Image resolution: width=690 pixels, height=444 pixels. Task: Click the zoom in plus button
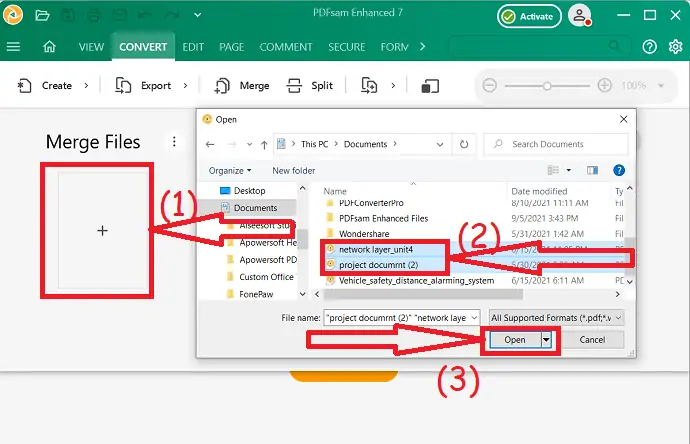coord(605,85)
